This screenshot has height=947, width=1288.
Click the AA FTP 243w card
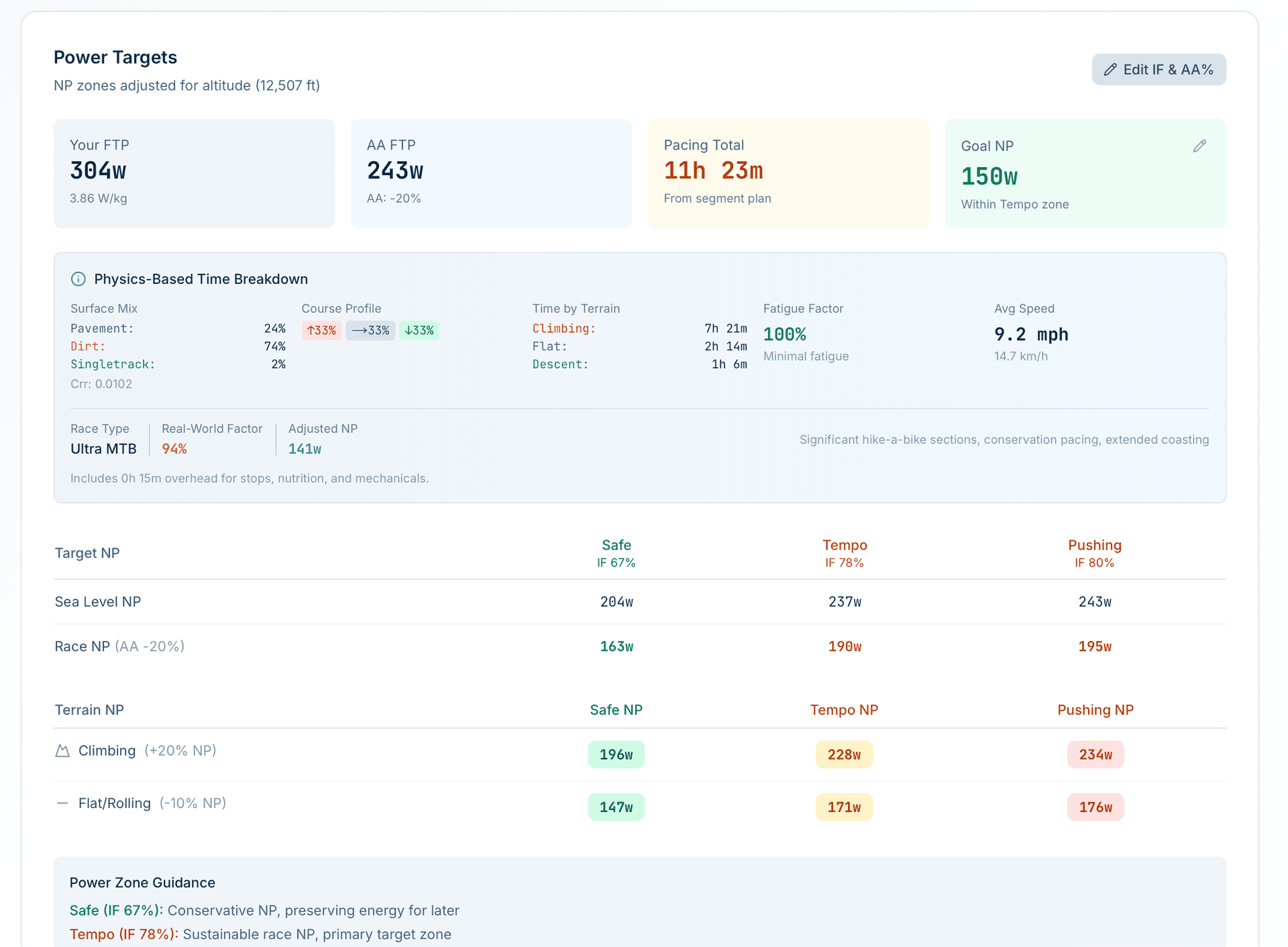[490, 174]
